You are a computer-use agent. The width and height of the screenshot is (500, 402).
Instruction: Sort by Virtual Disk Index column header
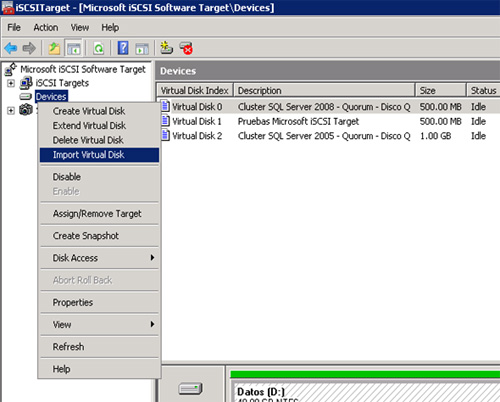(195, 90)
